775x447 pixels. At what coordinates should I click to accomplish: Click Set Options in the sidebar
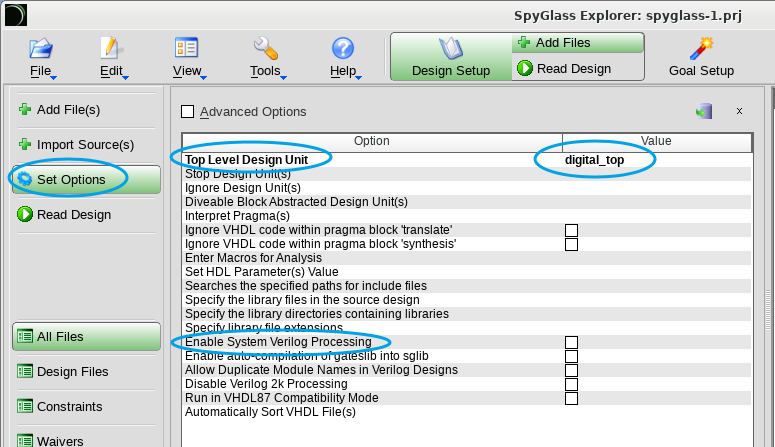[85, 179]
